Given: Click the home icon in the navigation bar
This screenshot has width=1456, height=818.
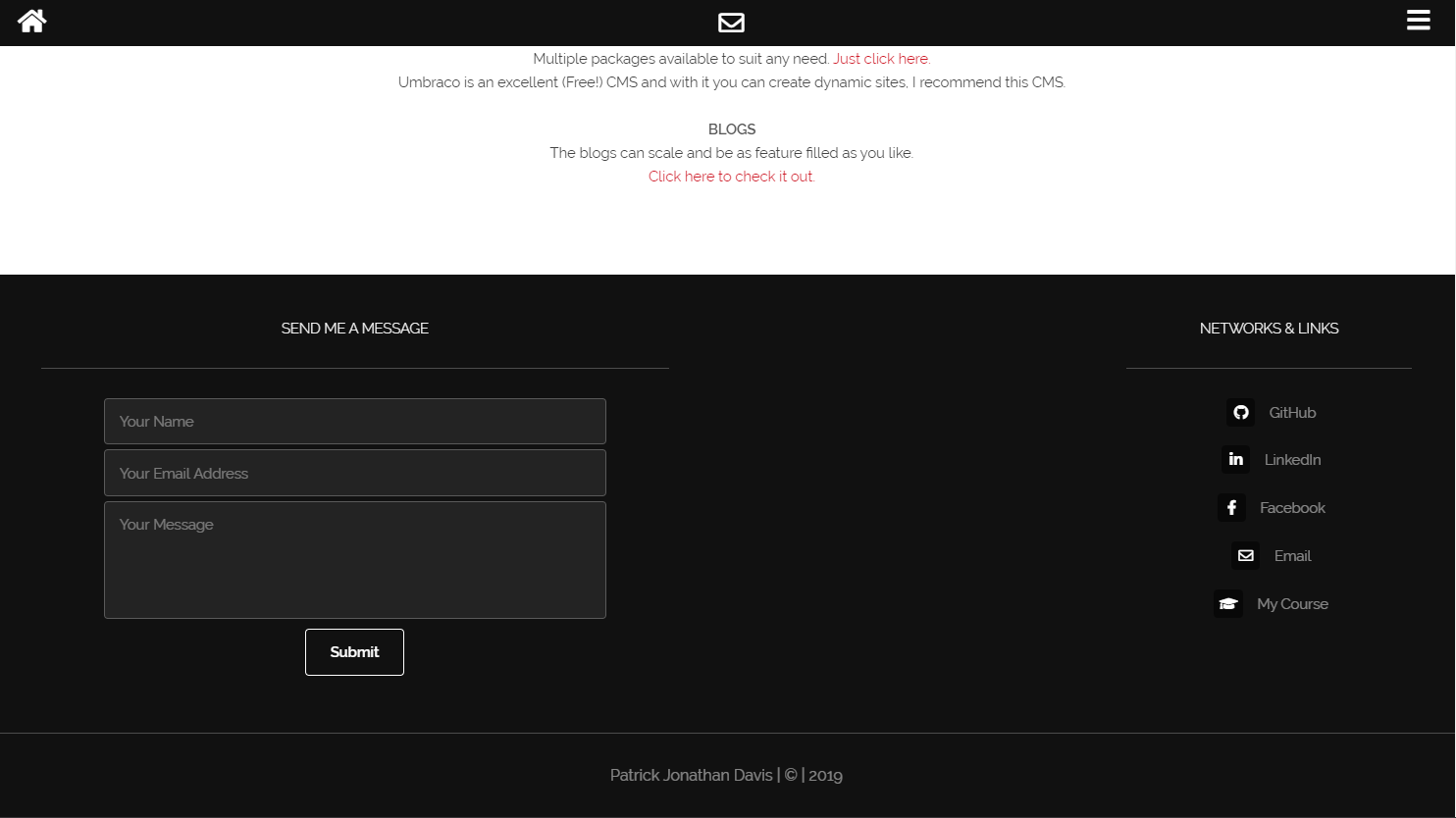Looking at the screenshot, I should coord(30,21).
